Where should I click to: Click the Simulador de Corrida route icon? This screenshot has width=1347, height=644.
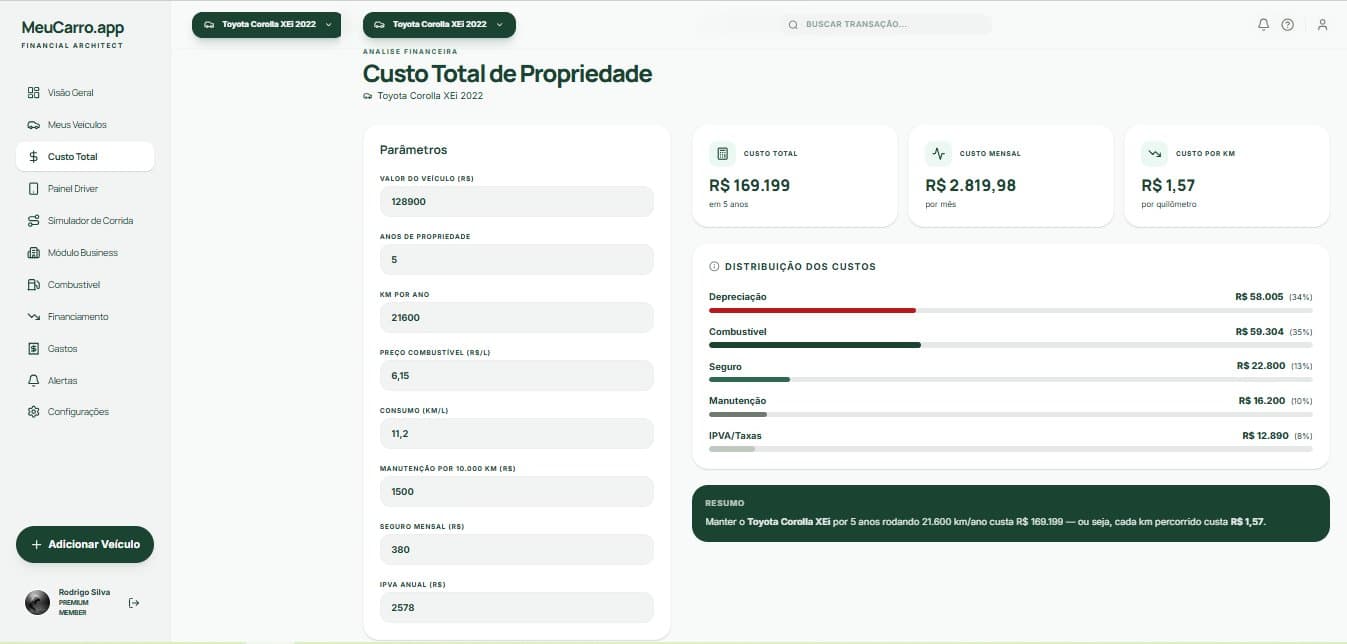tap(33, 221)
